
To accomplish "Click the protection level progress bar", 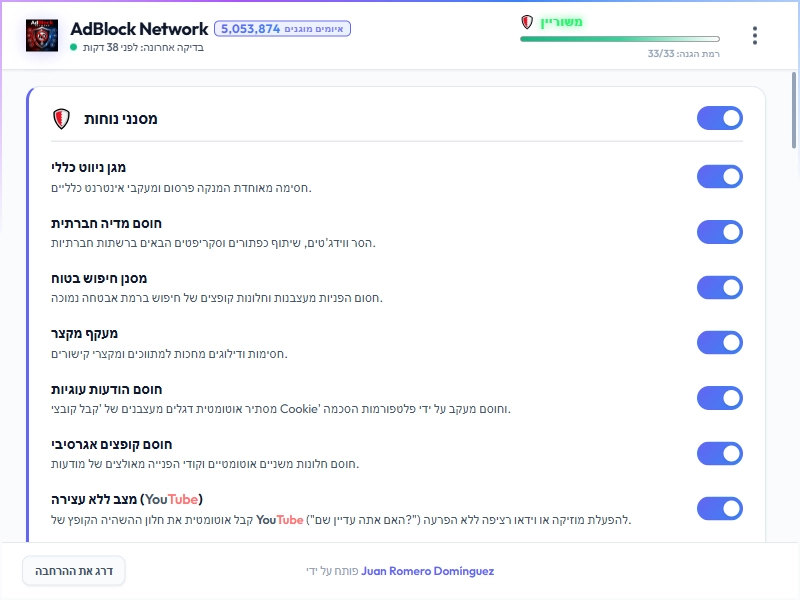I will tap(620, 39).
